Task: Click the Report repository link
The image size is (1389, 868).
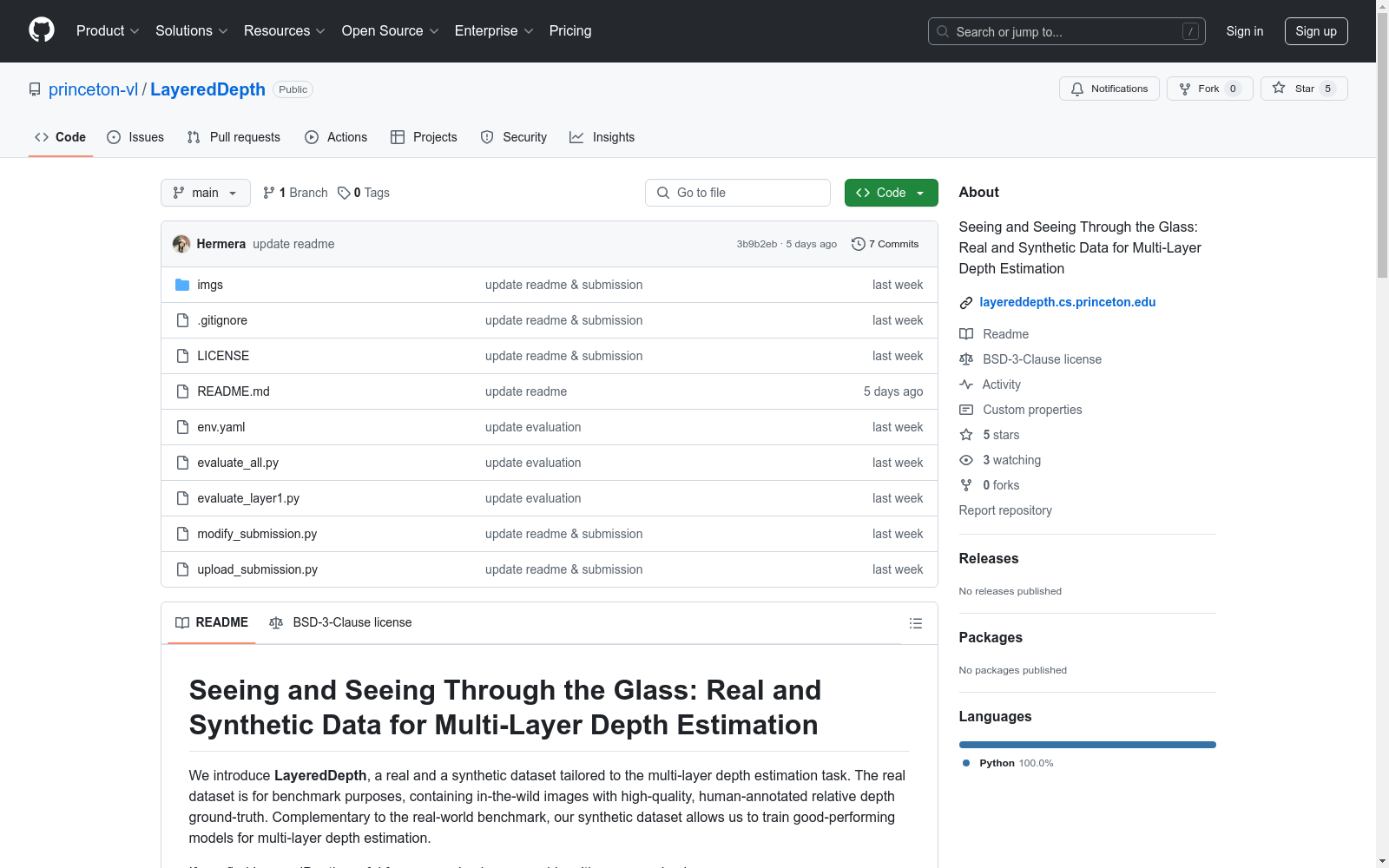Action: tap(1005, 510)
